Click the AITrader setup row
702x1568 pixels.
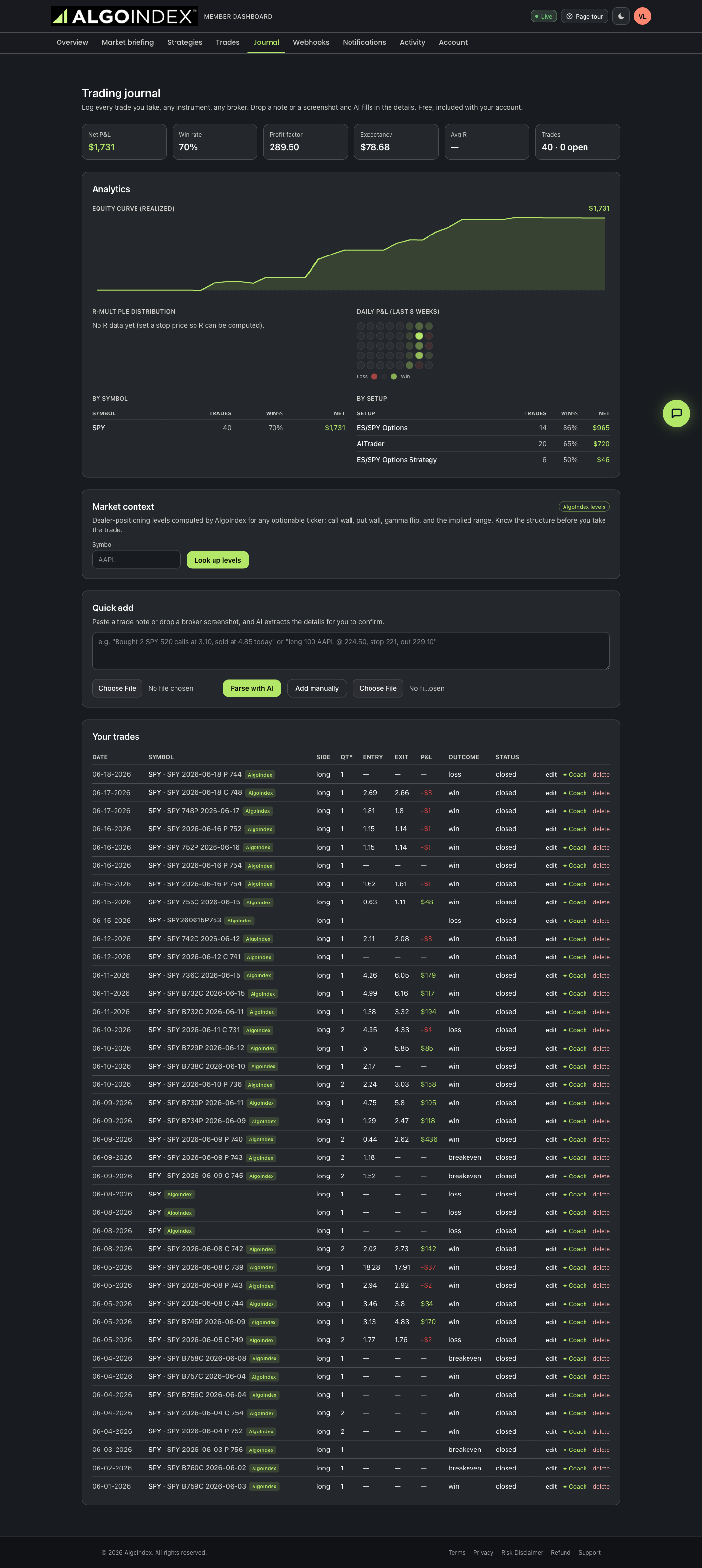click(x=483, y=444)
